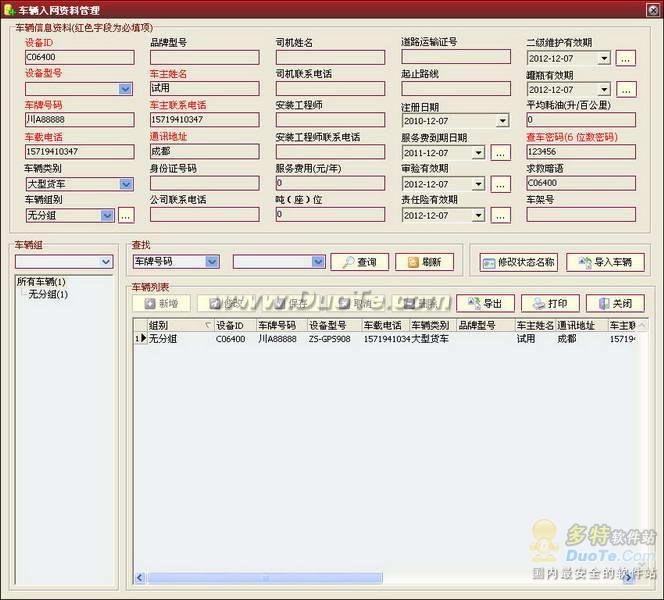Click the 关闭 button in toolbar
Viewport: 664px width, 600px height.
pyautogui.click(x=615, y=303)
